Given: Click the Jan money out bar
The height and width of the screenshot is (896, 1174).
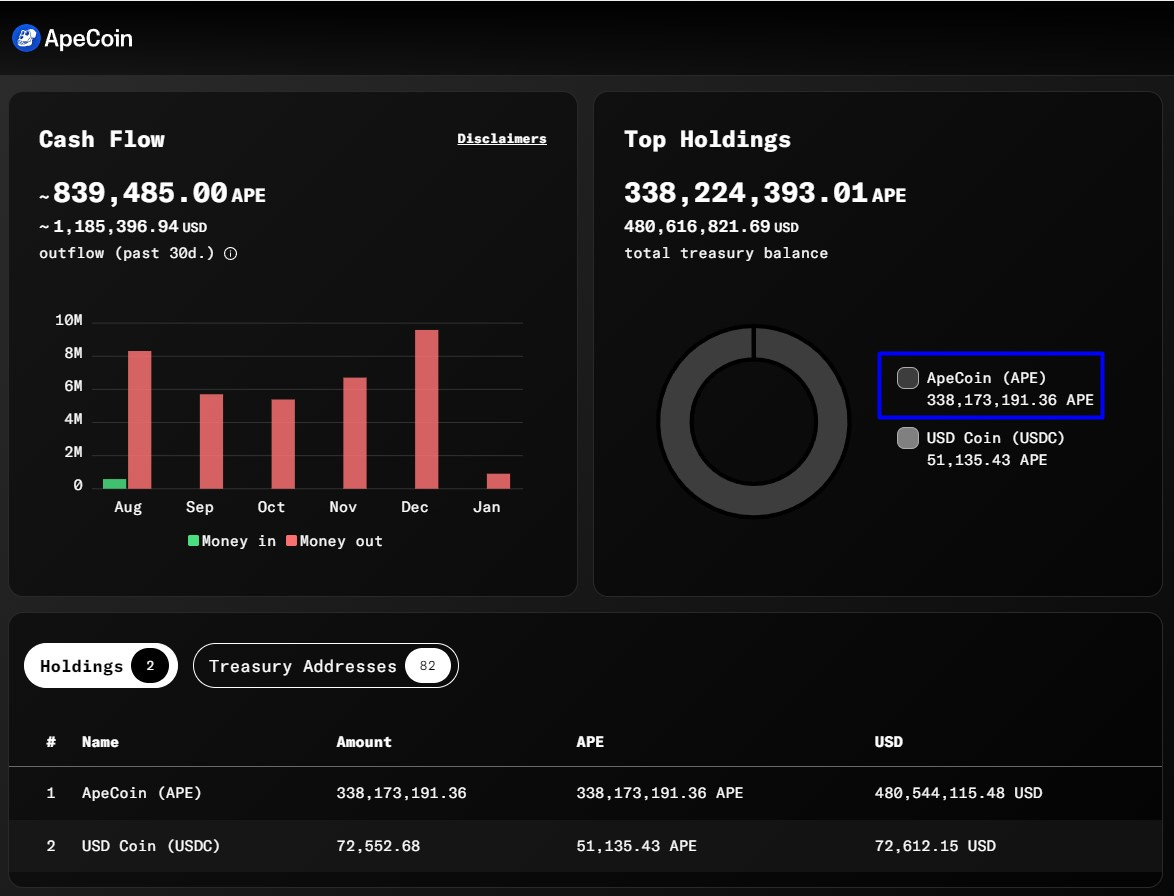Looking at the screenshot, I should click(x=499, y=481).
